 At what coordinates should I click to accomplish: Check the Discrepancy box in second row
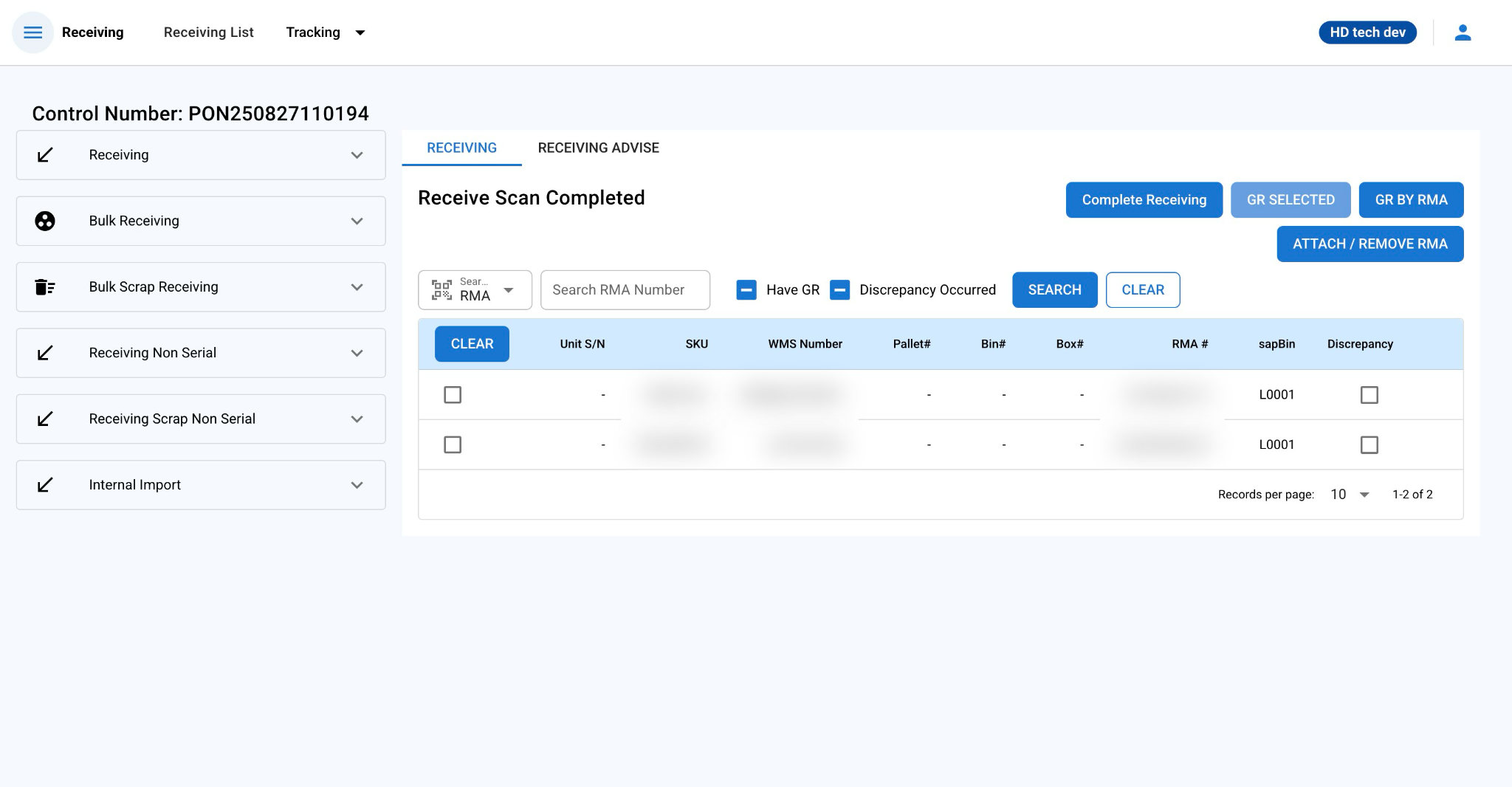[1369, 445]
